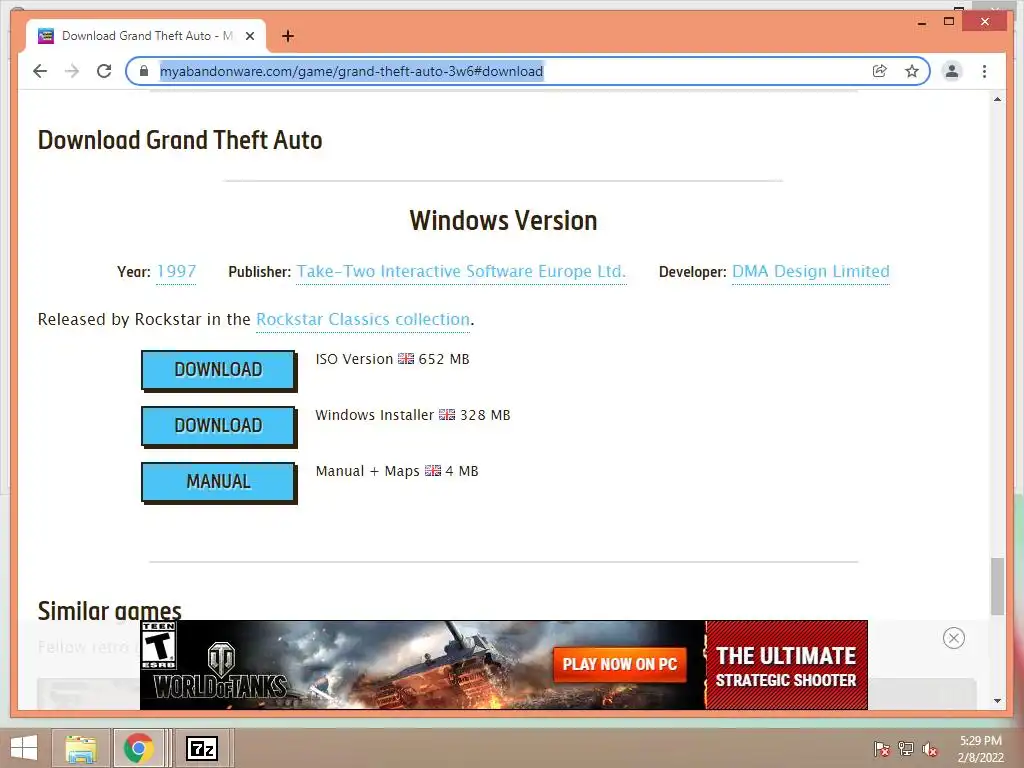The width and height of the screenshot is (1024, 768).
Task: Click the Windows Installer 328 MB label
Action: pyautogui.click(x=413, y=415)
